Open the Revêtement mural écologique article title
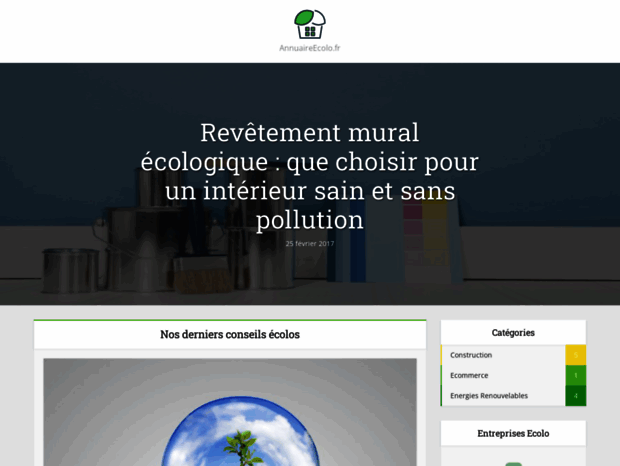 coord(310,176)
